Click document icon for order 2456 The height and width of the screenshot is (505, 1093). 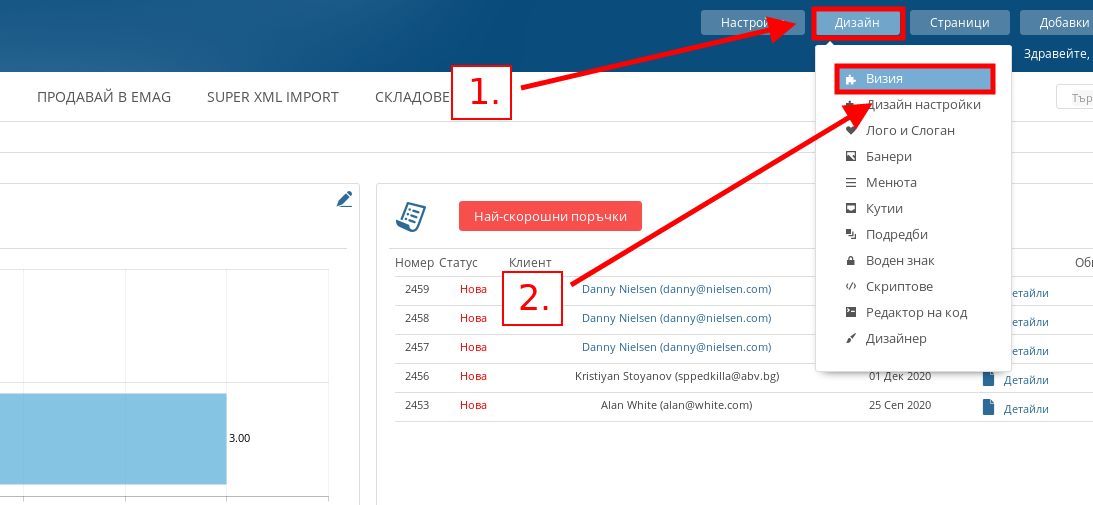click(989, 379)
